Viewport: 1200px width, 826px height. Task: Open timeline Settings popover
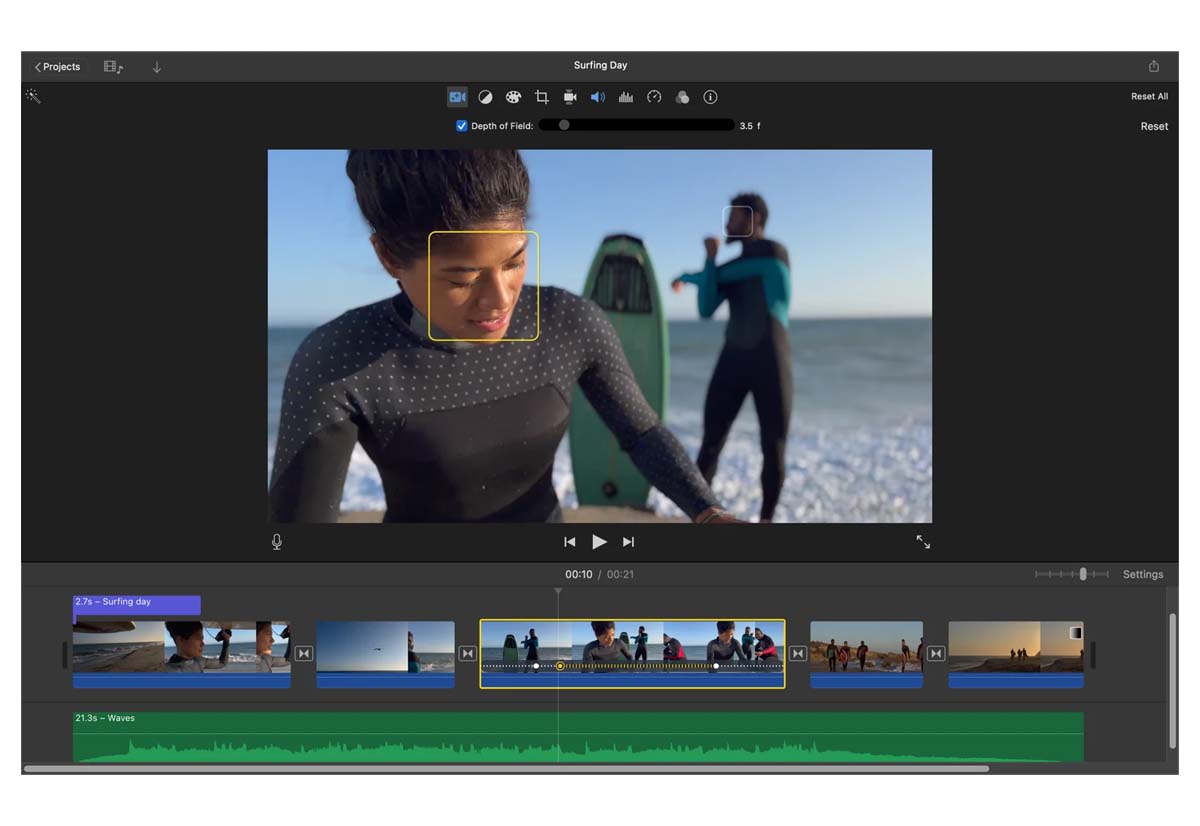coord(1142,574)
